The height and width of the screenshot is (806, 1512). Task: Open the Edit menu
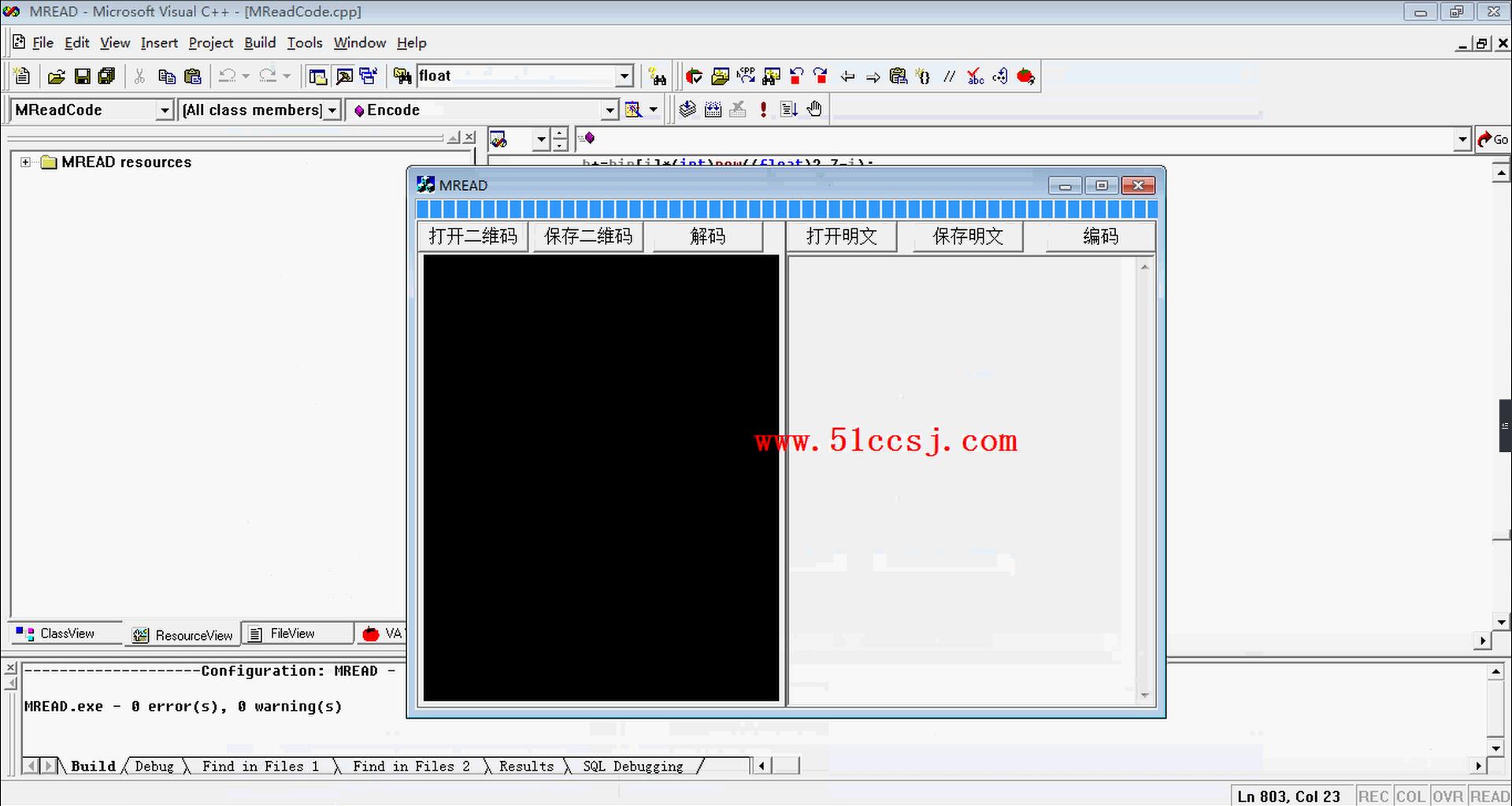(76, 43)
